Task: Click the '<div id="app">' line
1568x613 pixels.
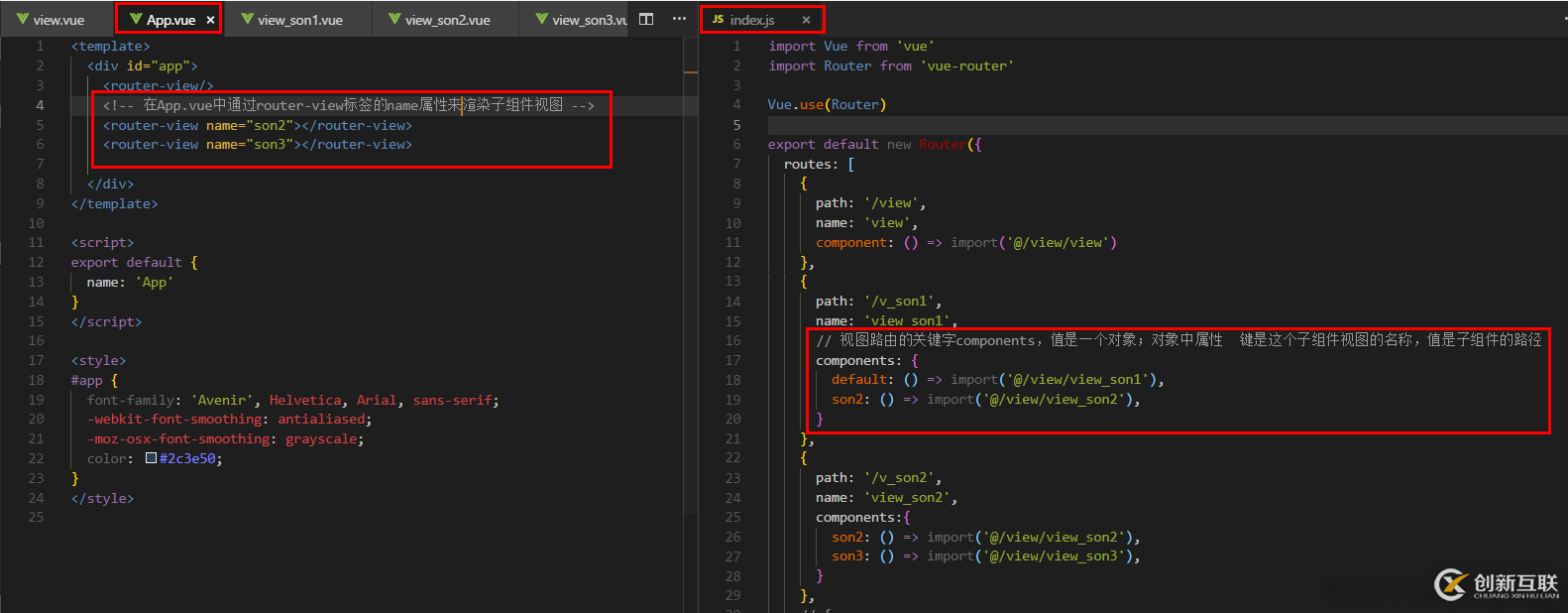Action: pos(143,65)
